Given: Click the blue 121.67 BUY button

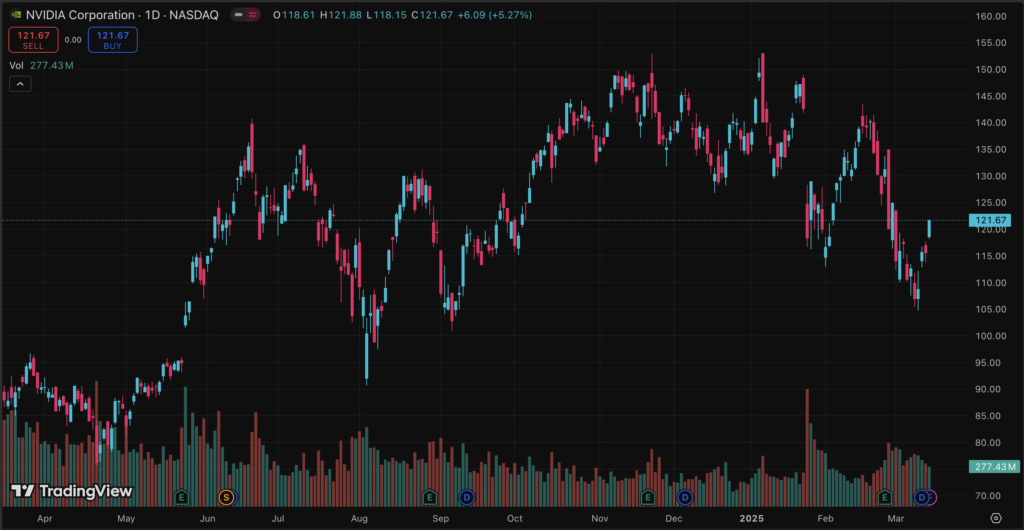Looking at the screenshot, I should pyautogui.click(x=112, y=40).
